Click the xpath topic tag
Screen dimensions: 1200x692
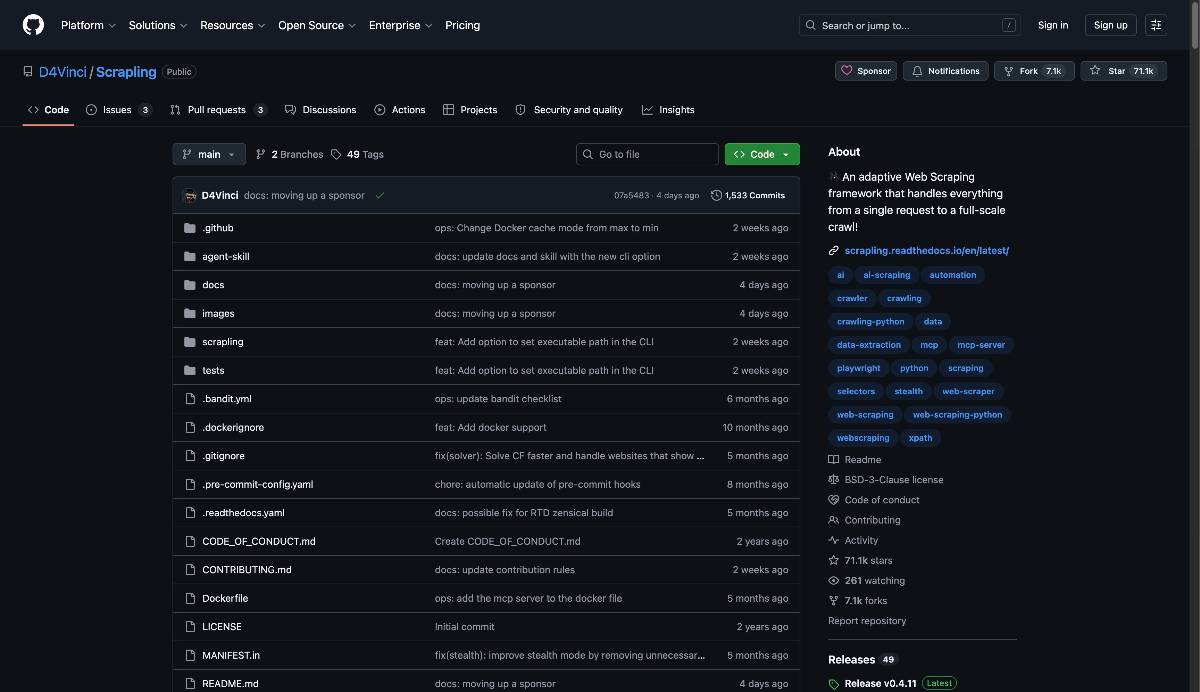[x=920, y=438]
